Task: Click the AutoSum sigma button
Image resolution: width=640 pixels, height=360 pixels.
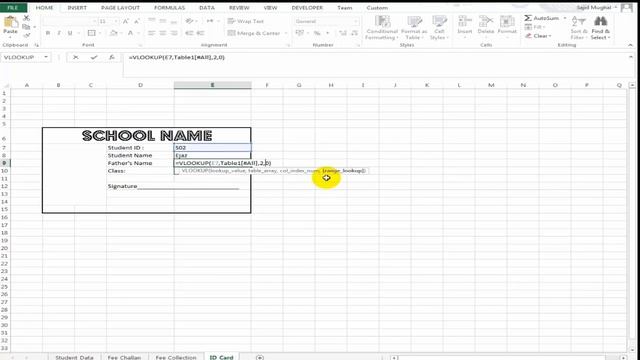Action: pos(541,18)
